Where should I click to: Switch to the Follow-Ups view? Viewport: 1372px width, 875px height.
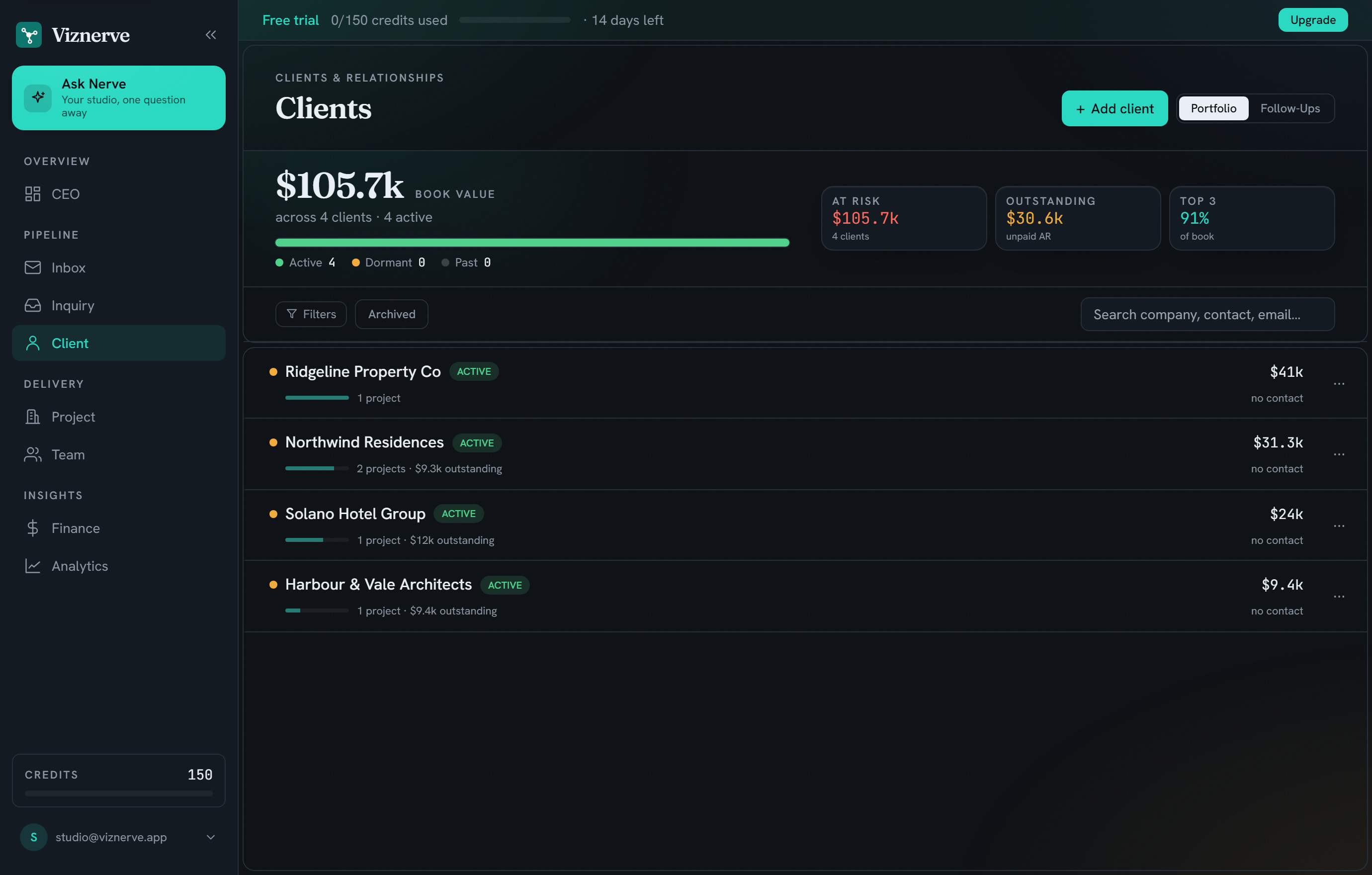coord(1290,108)
